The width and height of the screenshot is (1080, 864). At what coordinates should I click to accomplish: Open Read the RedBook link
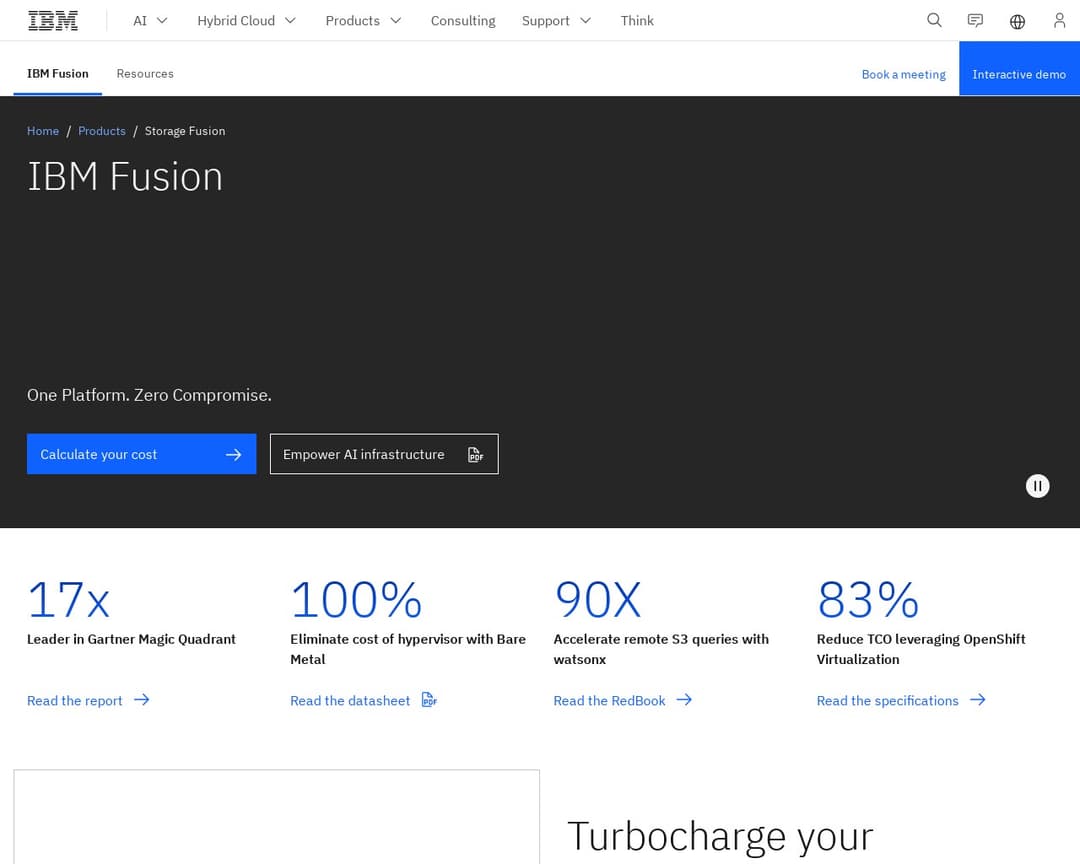tap(623, 701)
